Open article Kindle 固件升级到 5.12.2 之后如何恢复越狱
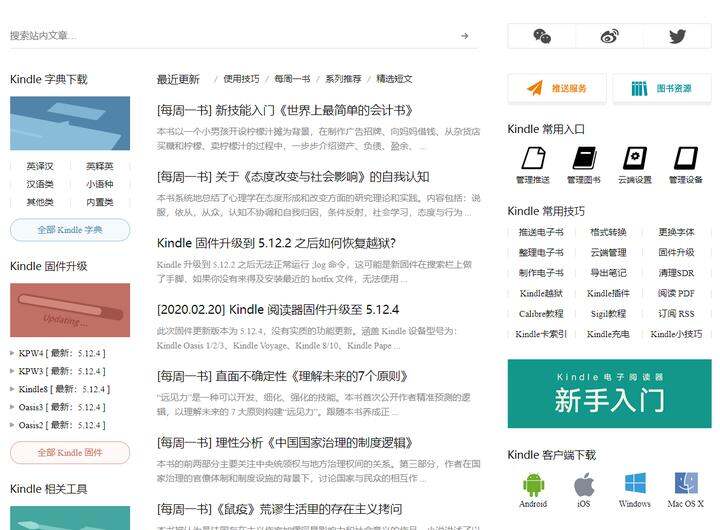This screenshot has height=530, width=720. [276, 243]
